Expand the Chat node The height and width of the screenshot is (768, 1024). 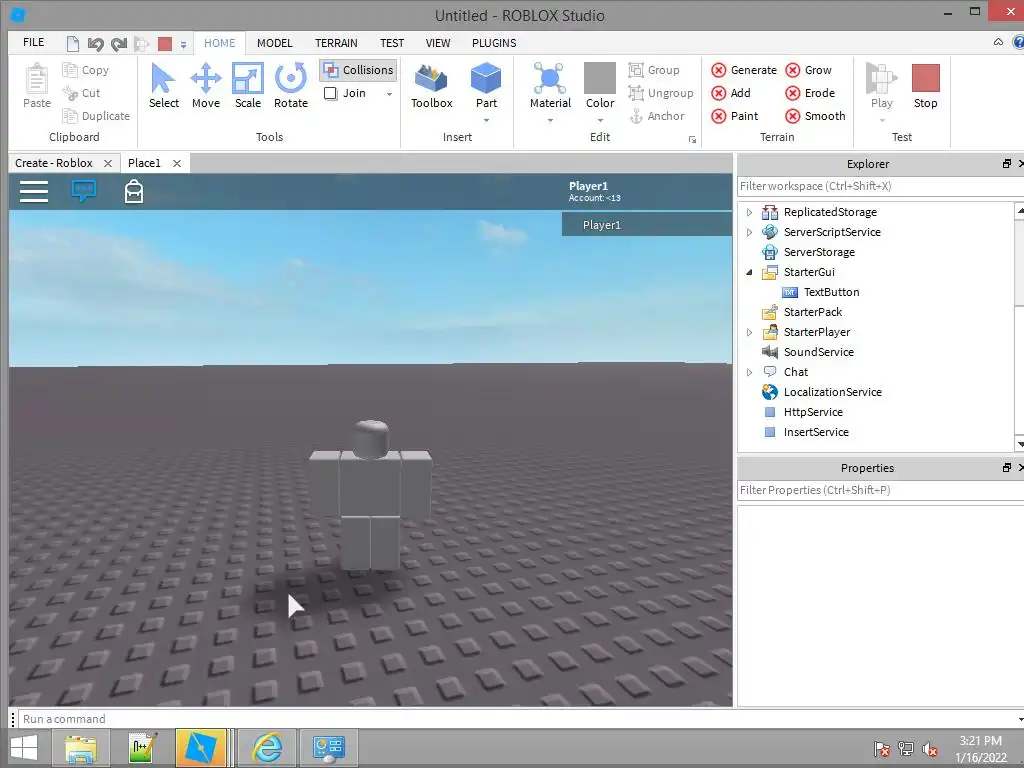click(x=749, y=372)
